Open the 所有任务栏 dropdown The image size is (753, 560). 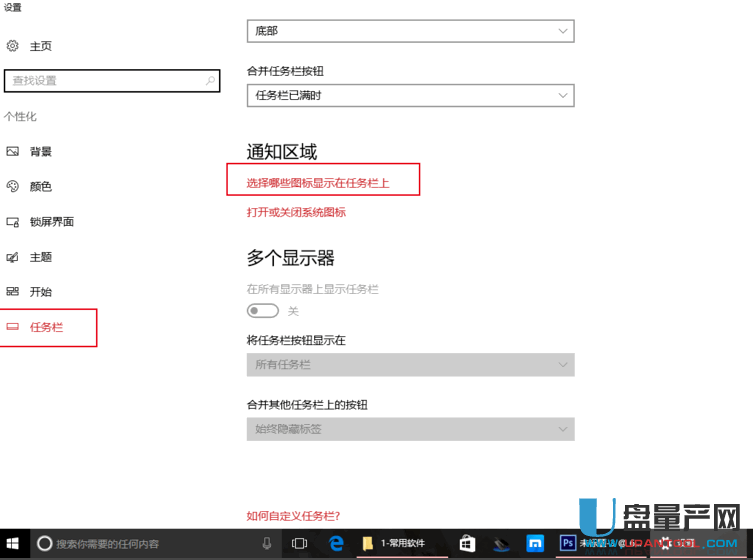[410, 365]
